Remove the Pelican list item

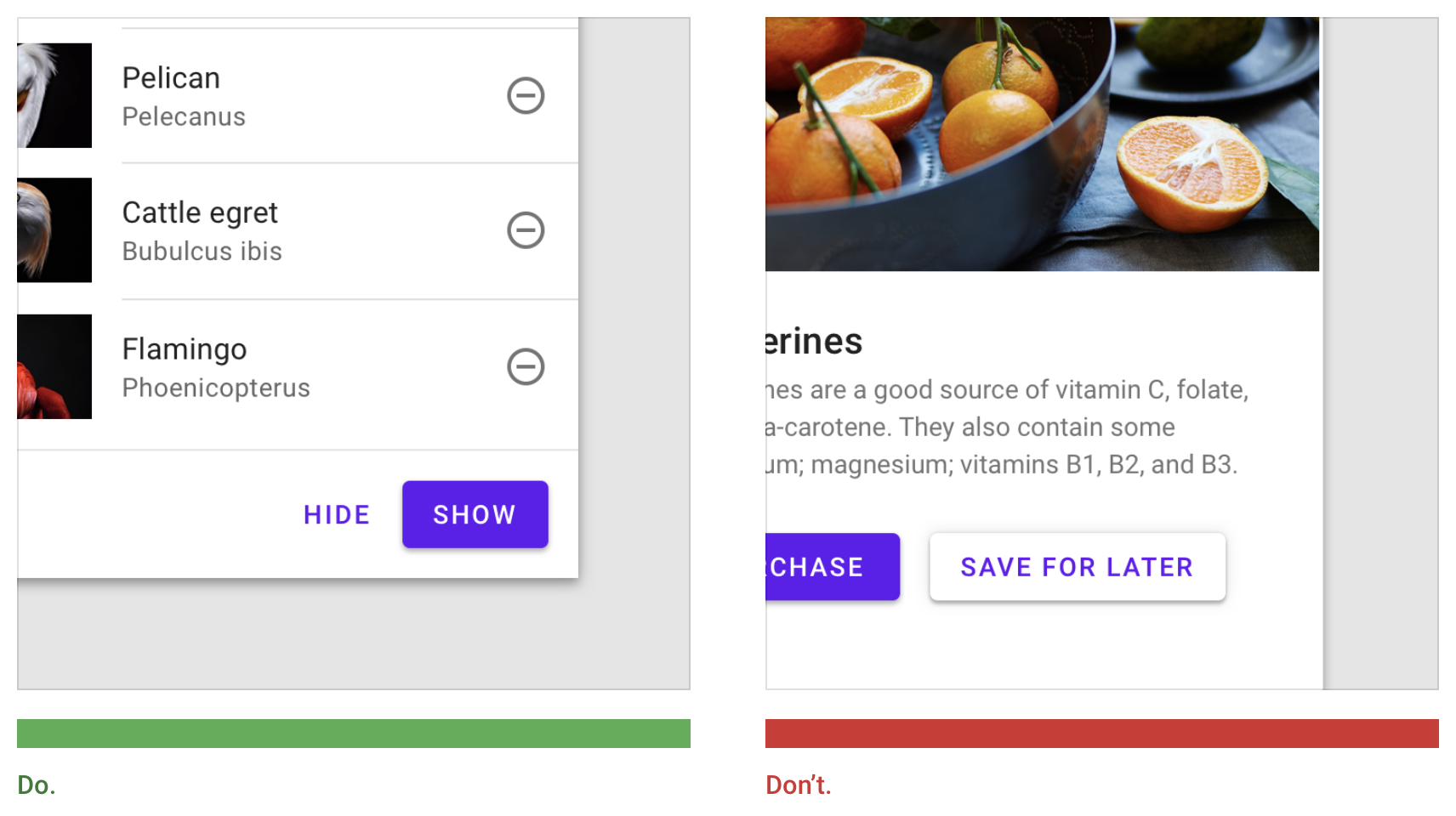click(x=526, y=95)
